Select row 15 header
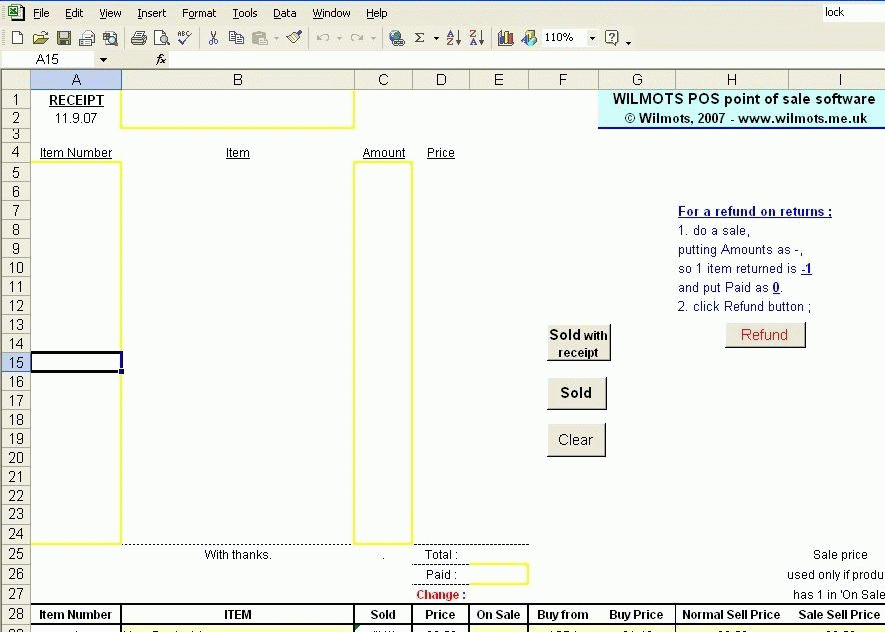This screenshot has width=885, height=632. click(x=16, y=362)
